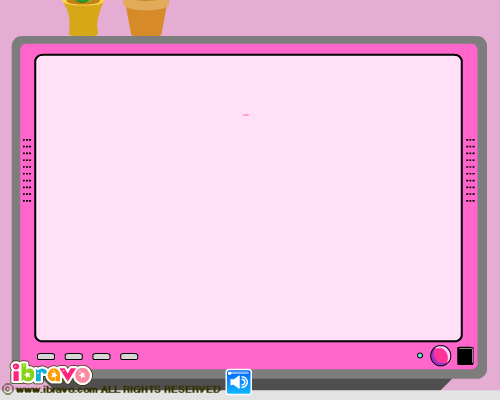Image resolution: width=500 pixels, height=400 pixels.
Task: Select the yellow flower pot
Action: 83,17
